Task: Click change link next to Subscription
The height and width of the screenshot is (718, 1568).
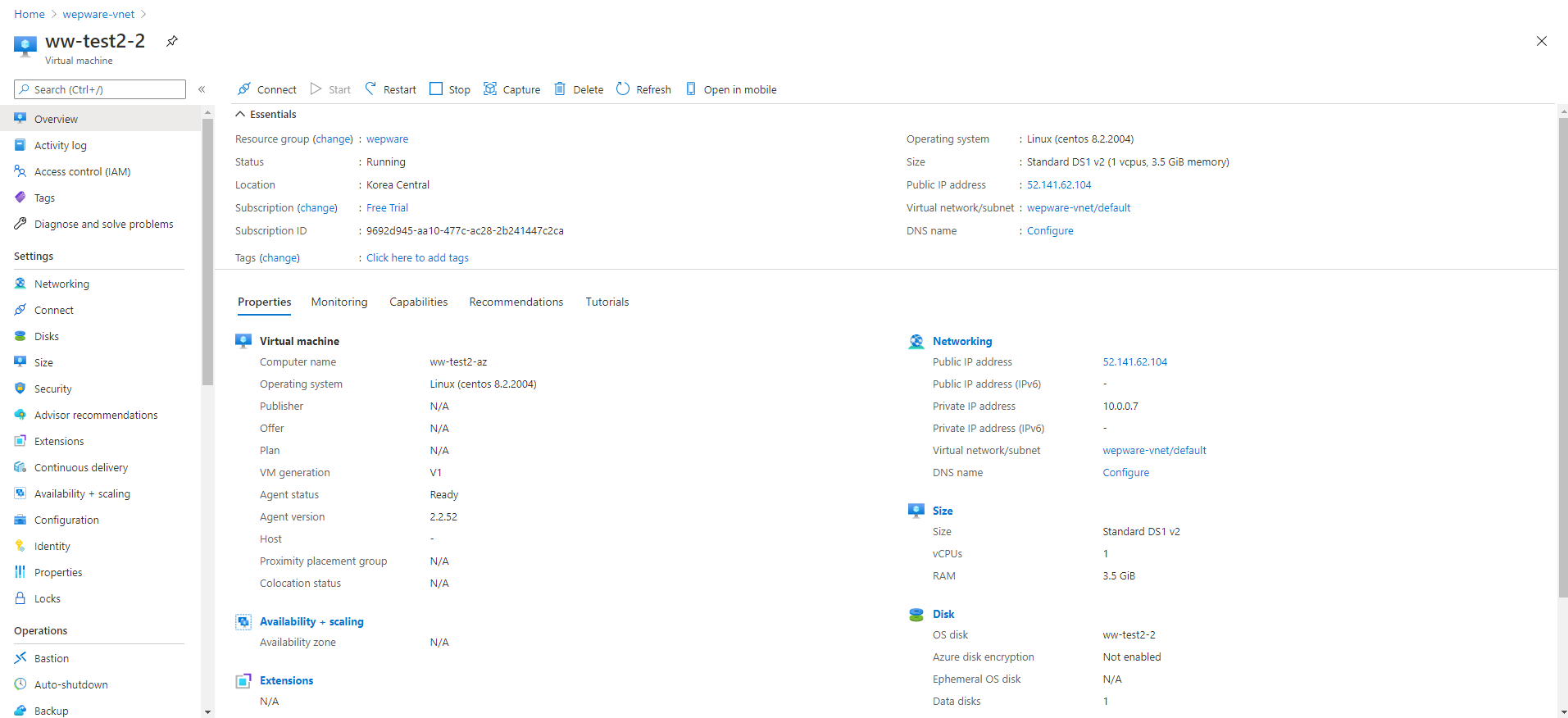Action: tap(318, 208)
